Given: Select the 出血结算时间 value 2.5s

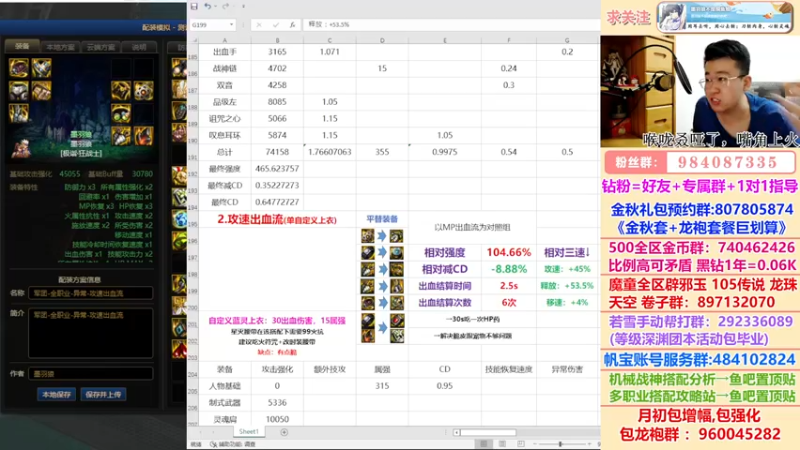Looking at the screenshot, I should (x=509, y=286).
